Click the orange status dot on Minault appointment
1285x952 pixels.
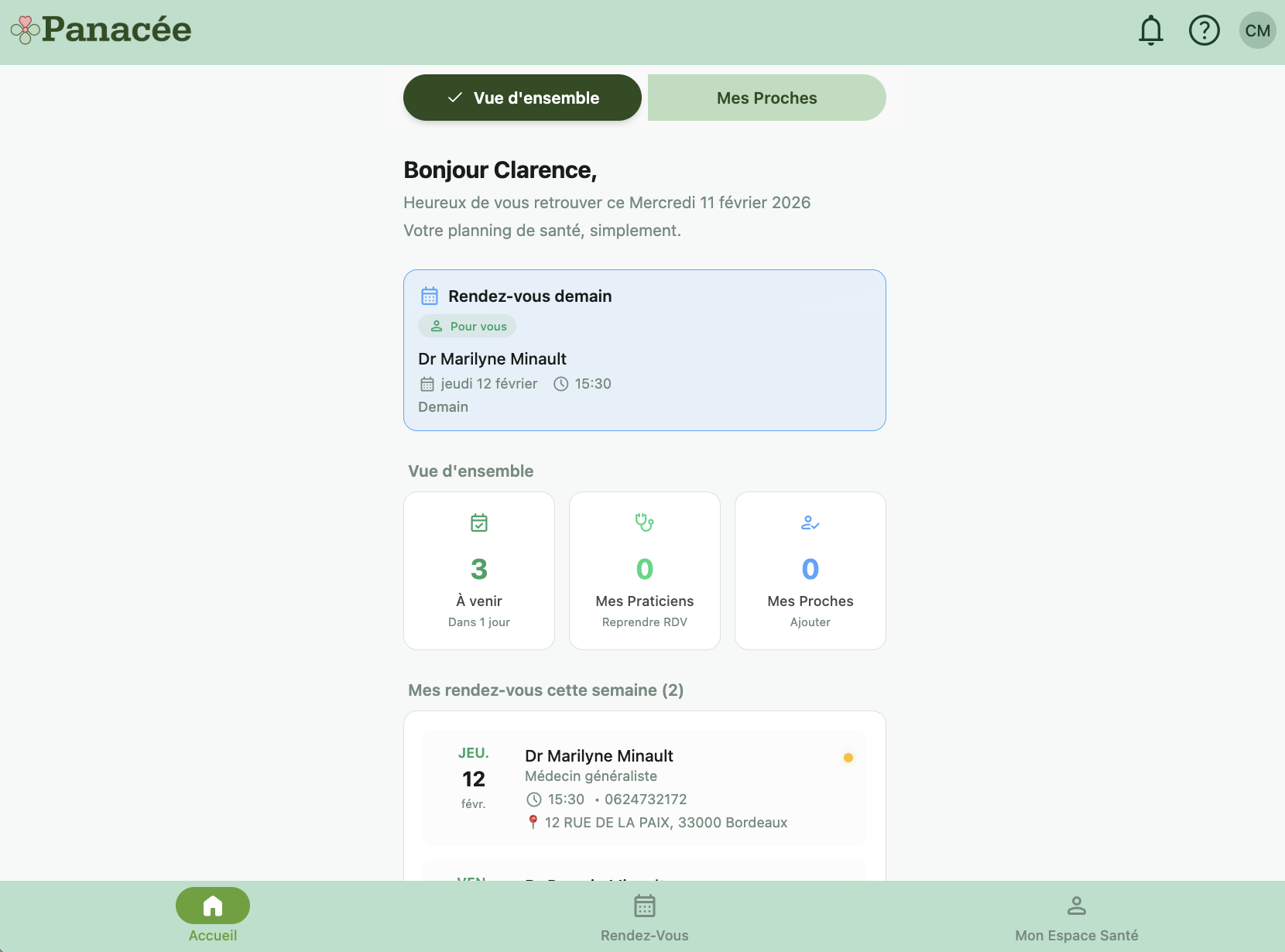[x=848, y=758]
